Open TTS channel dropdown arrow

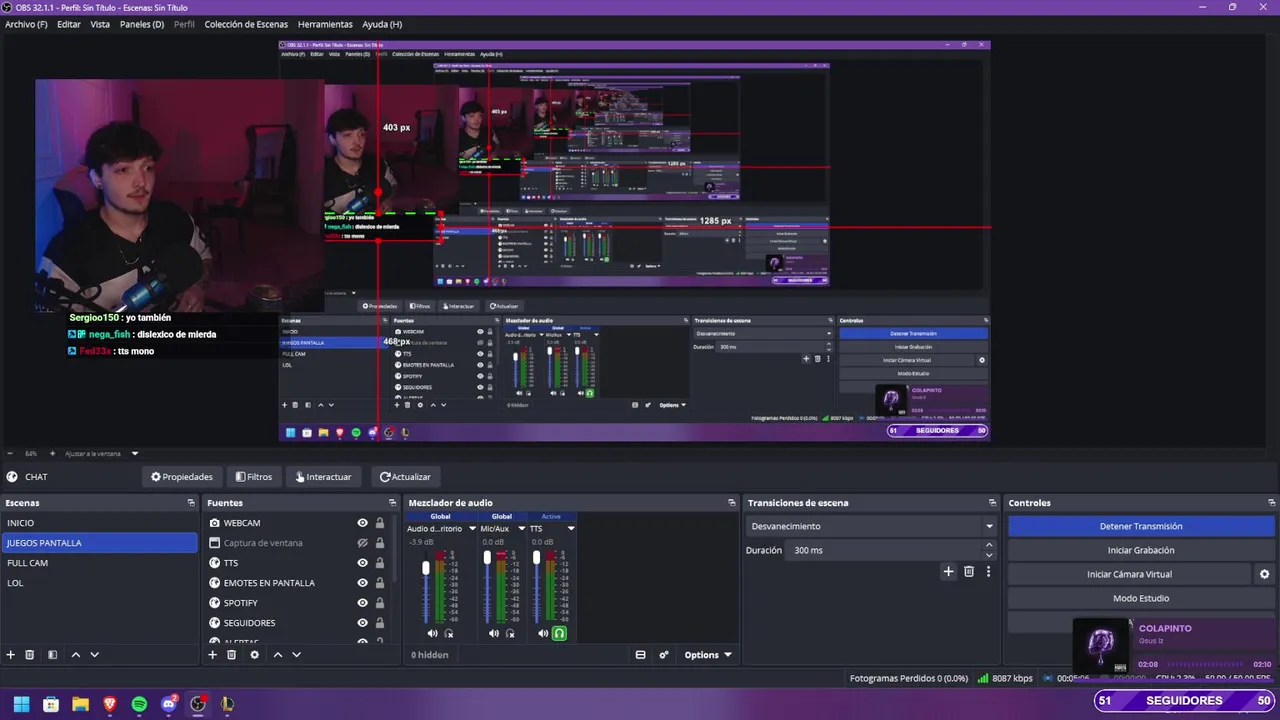pyautogui.click(x=571, y=528)
